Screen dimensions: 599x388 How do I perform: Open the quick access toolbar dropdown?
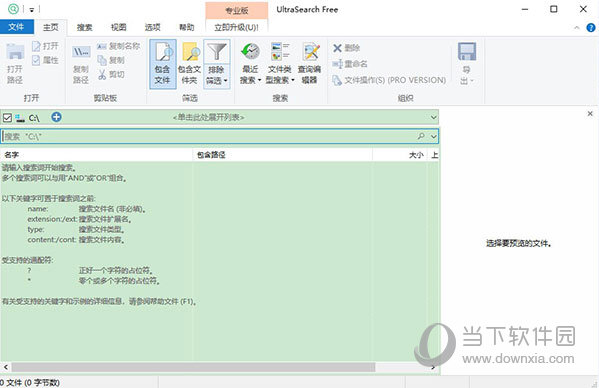click(32, 10)
